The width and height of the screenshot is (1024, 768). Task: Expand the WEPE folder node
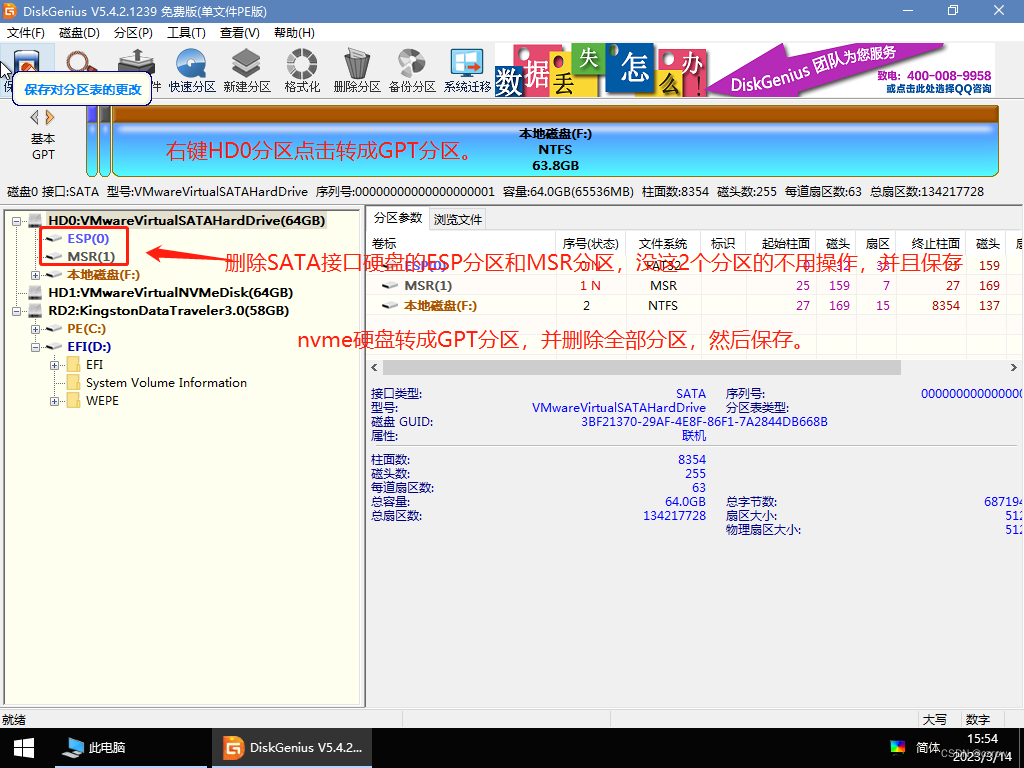[x=54, y=401]
